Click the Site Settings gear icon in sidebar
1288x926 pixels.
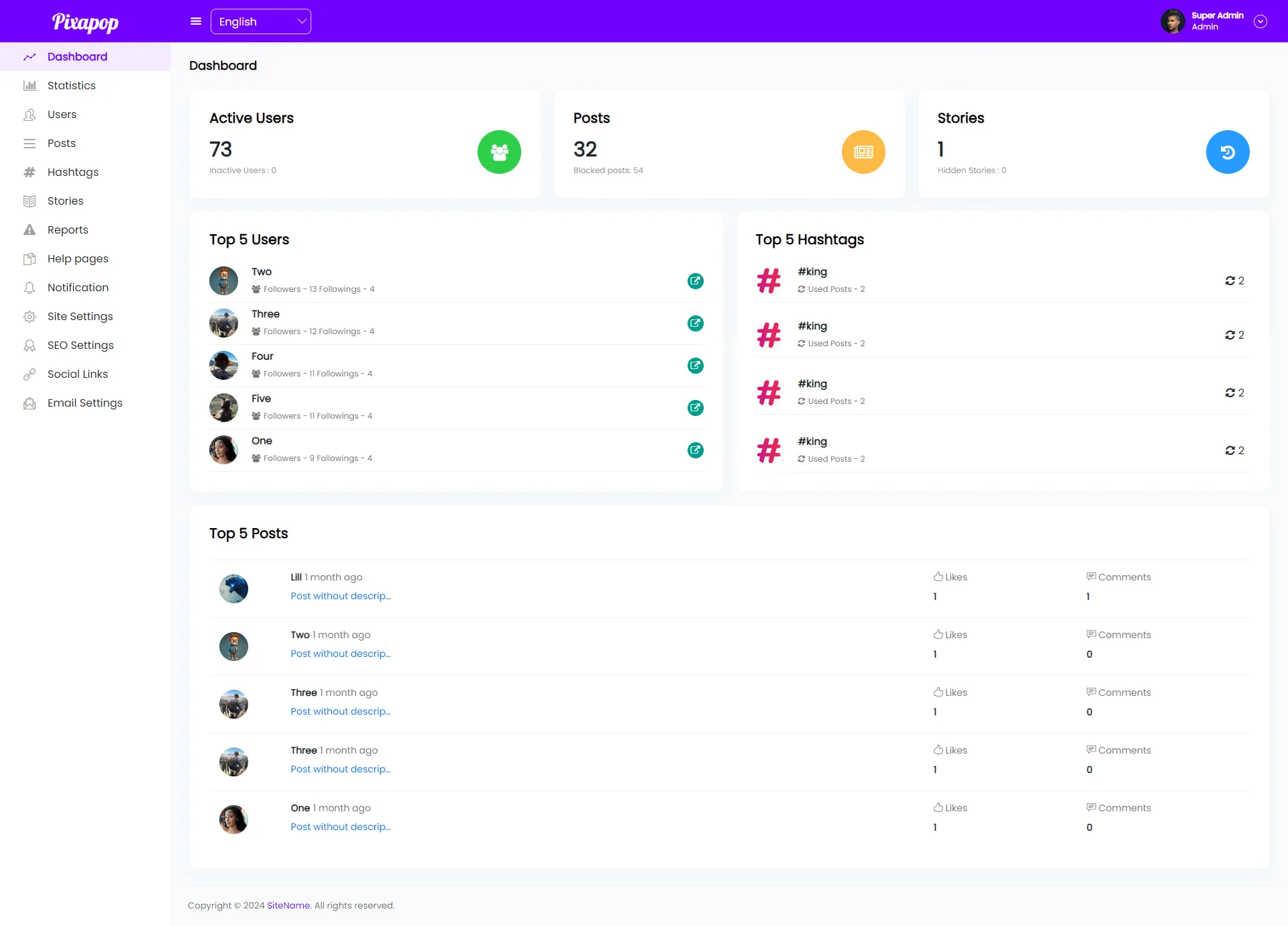pos(30,317)
